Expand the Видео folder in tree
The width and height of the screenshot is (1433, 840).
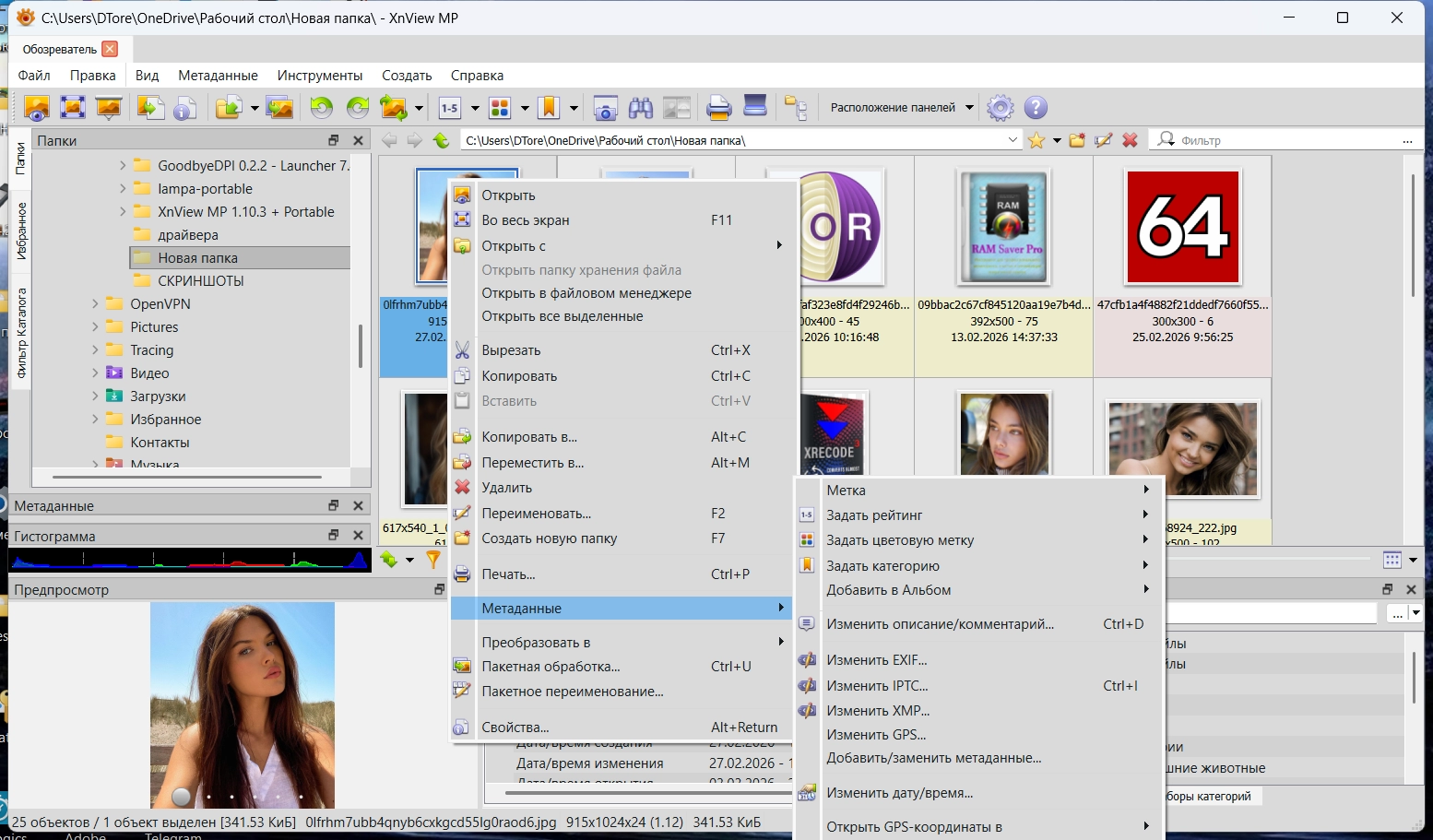tap(95, 373)
